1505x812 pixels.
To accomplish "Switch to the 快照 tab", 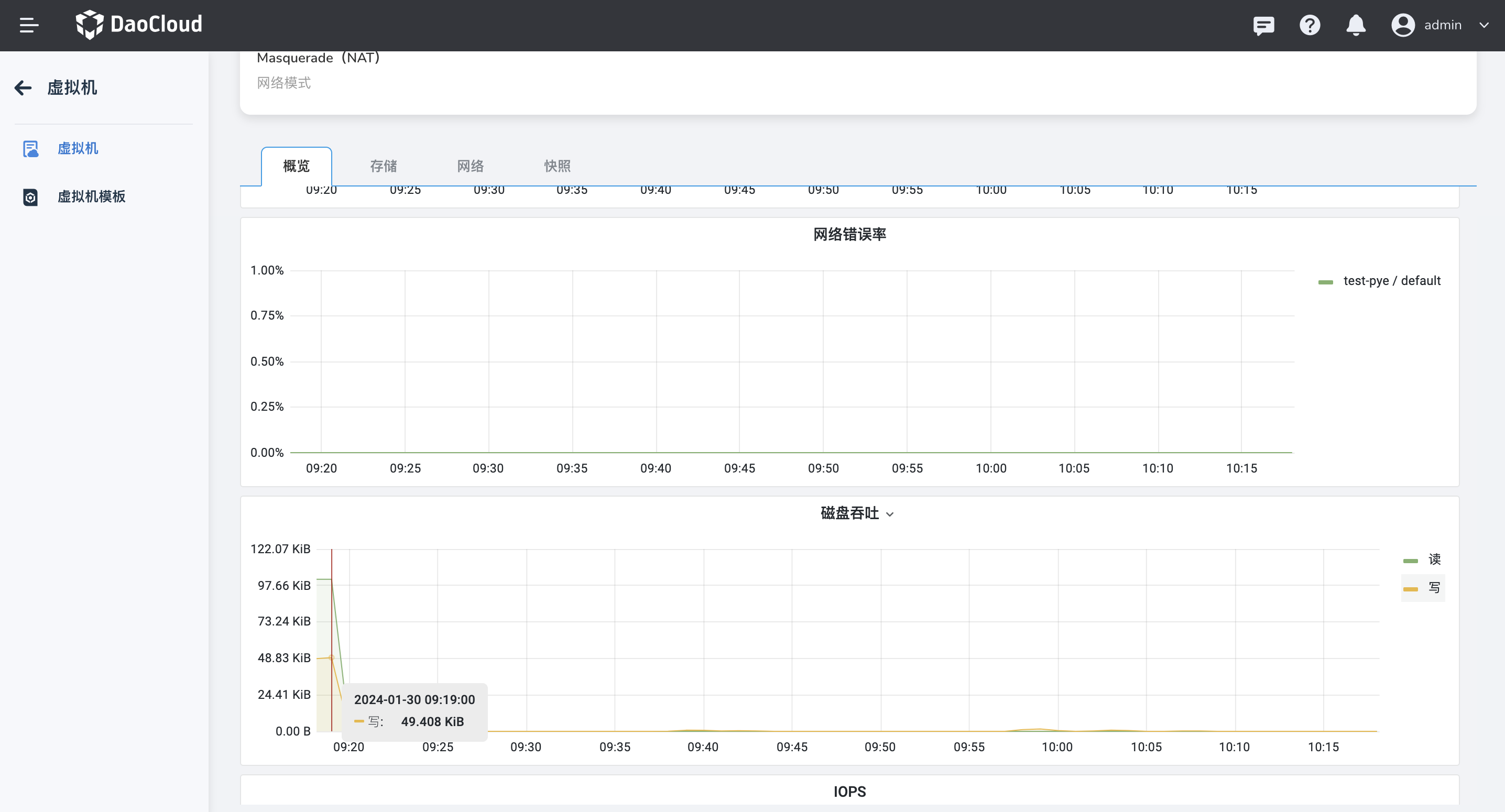I will [x=557, y=167].
